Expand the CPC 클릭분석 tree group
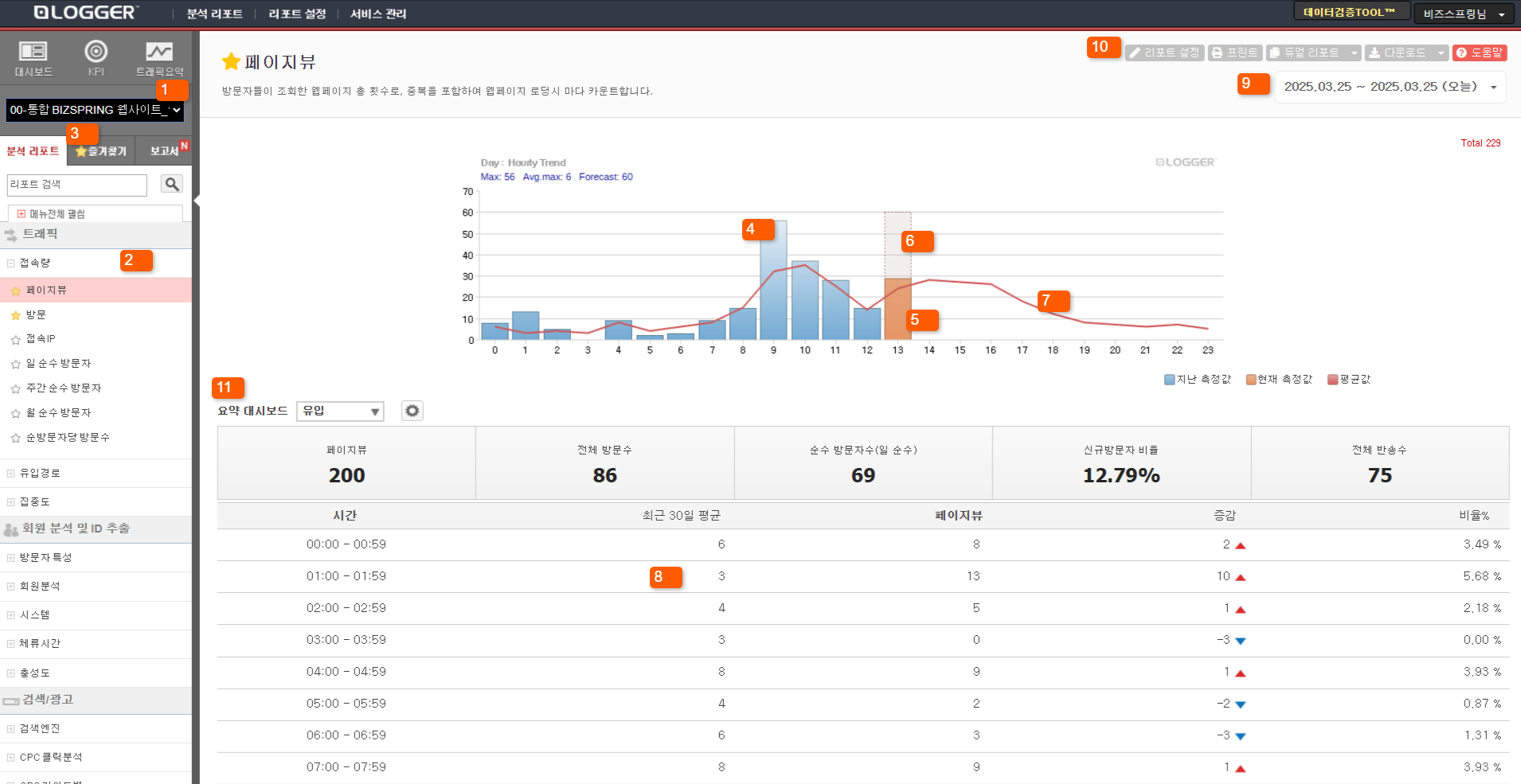This screenshot has height=784, width=1521. pos(11,757)
